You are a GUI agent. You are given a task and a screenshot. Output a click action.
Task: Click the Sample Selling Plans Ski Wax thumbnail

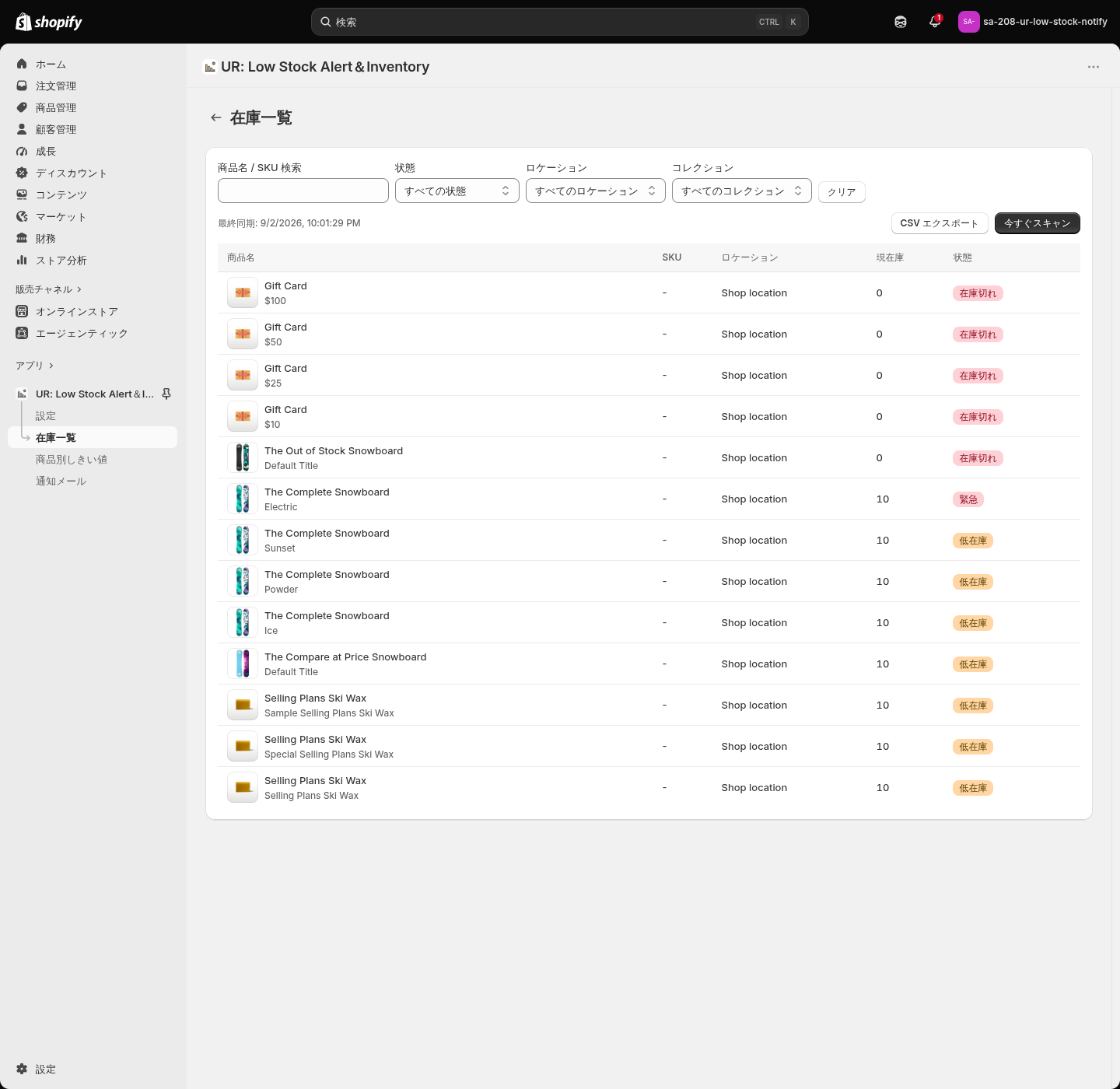pyautogui.click(x=243, y=705)
